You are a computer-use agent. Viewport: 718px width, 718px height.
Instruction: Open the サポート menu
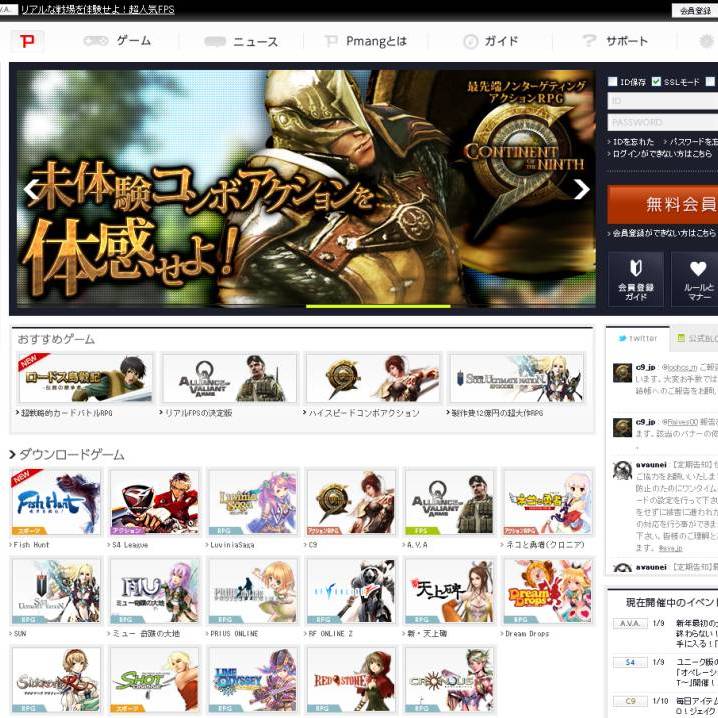tap(615, 41)
